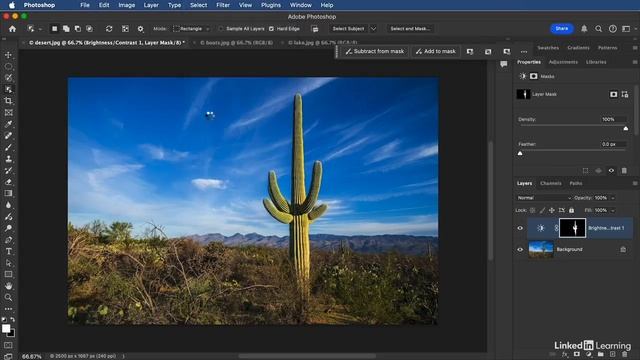The height and width of the screenshot is (360, 640).
Task: Select the Clone Stamp tool
Action: [8, 159]
